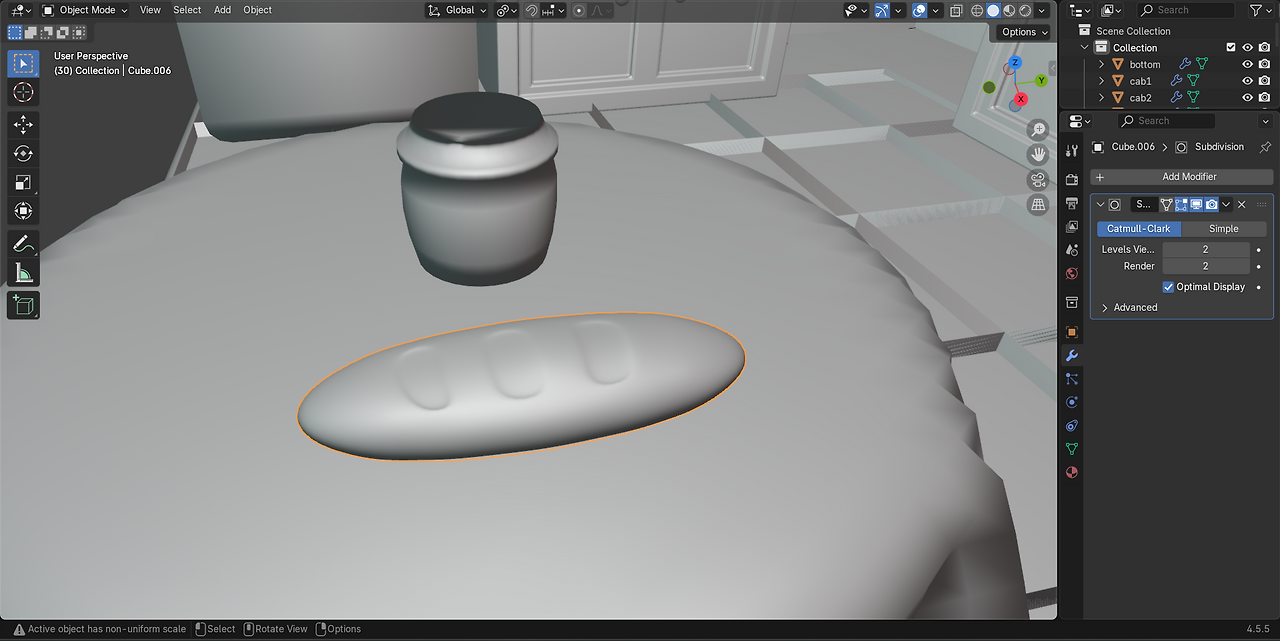The width and height of the screenshot is (1280, 641).
Task: Switch perspective/orthographic grid icon
Action: pos(1038,205)
